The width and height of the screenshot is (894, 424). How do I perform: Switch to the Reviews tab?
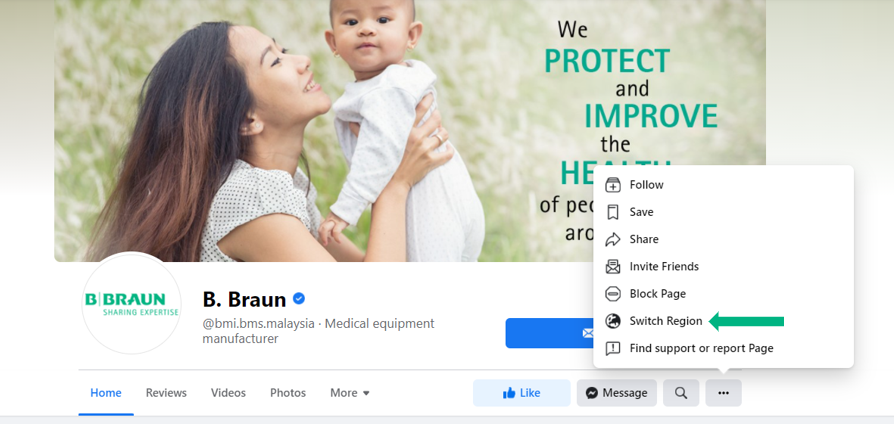click(166, 393)
